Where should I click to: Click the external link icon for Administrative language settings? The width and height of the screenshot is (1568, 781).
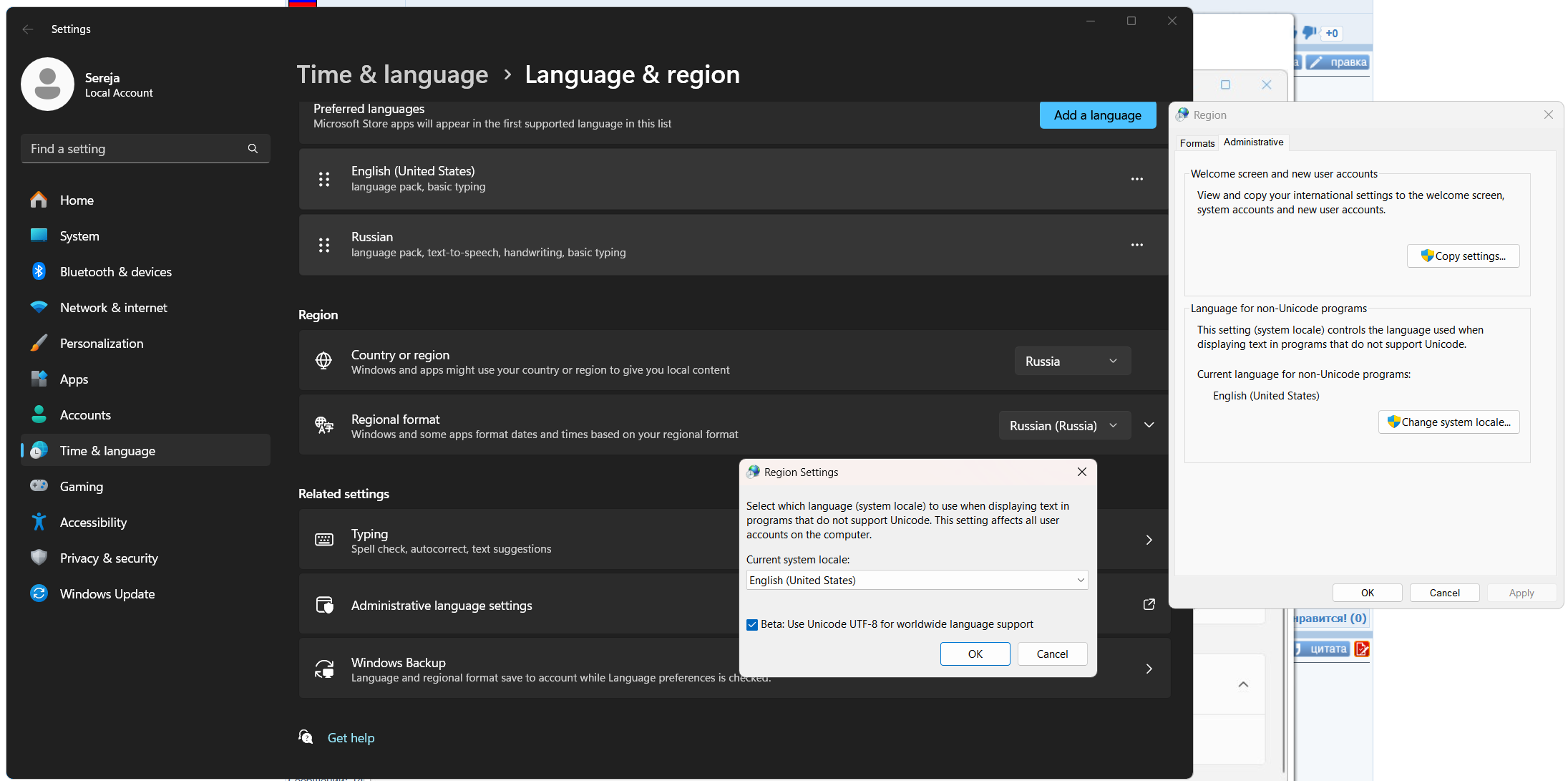pos(1149,605)
